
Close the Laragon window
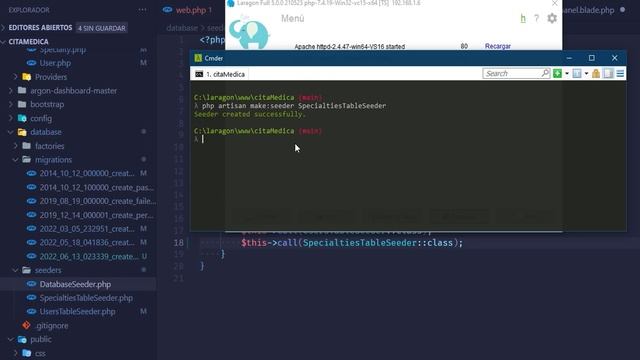tap(554, 3)
